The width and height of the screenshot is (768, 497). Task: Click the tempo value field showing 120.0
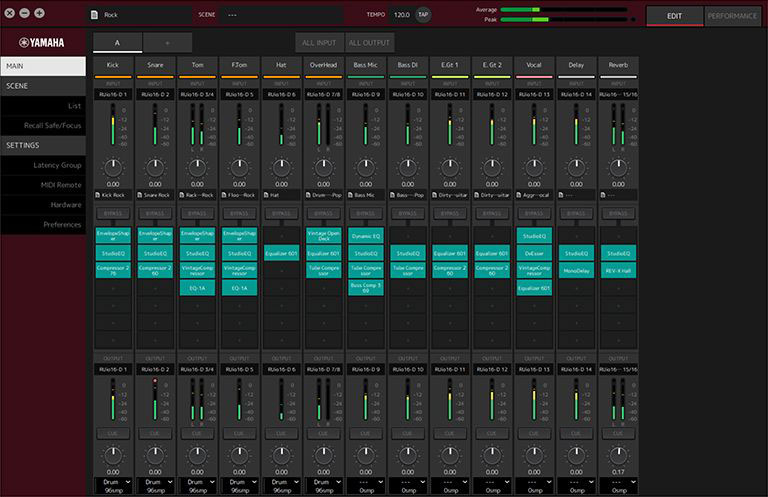pos(400,15)
